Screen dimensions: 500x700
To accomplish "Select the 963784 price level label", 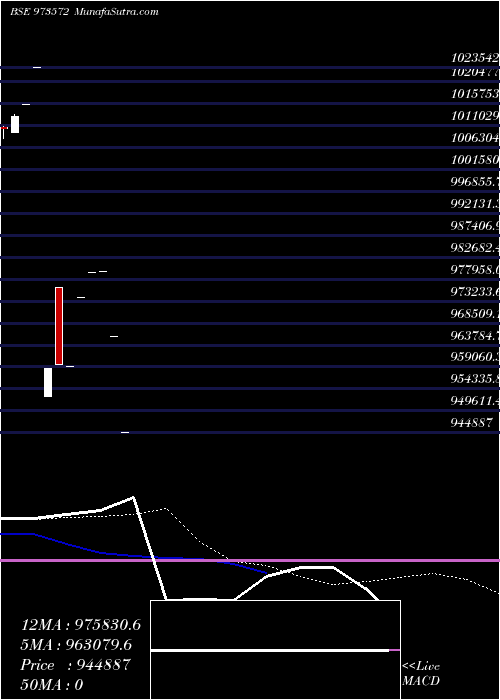I will (x=475, y=335).
